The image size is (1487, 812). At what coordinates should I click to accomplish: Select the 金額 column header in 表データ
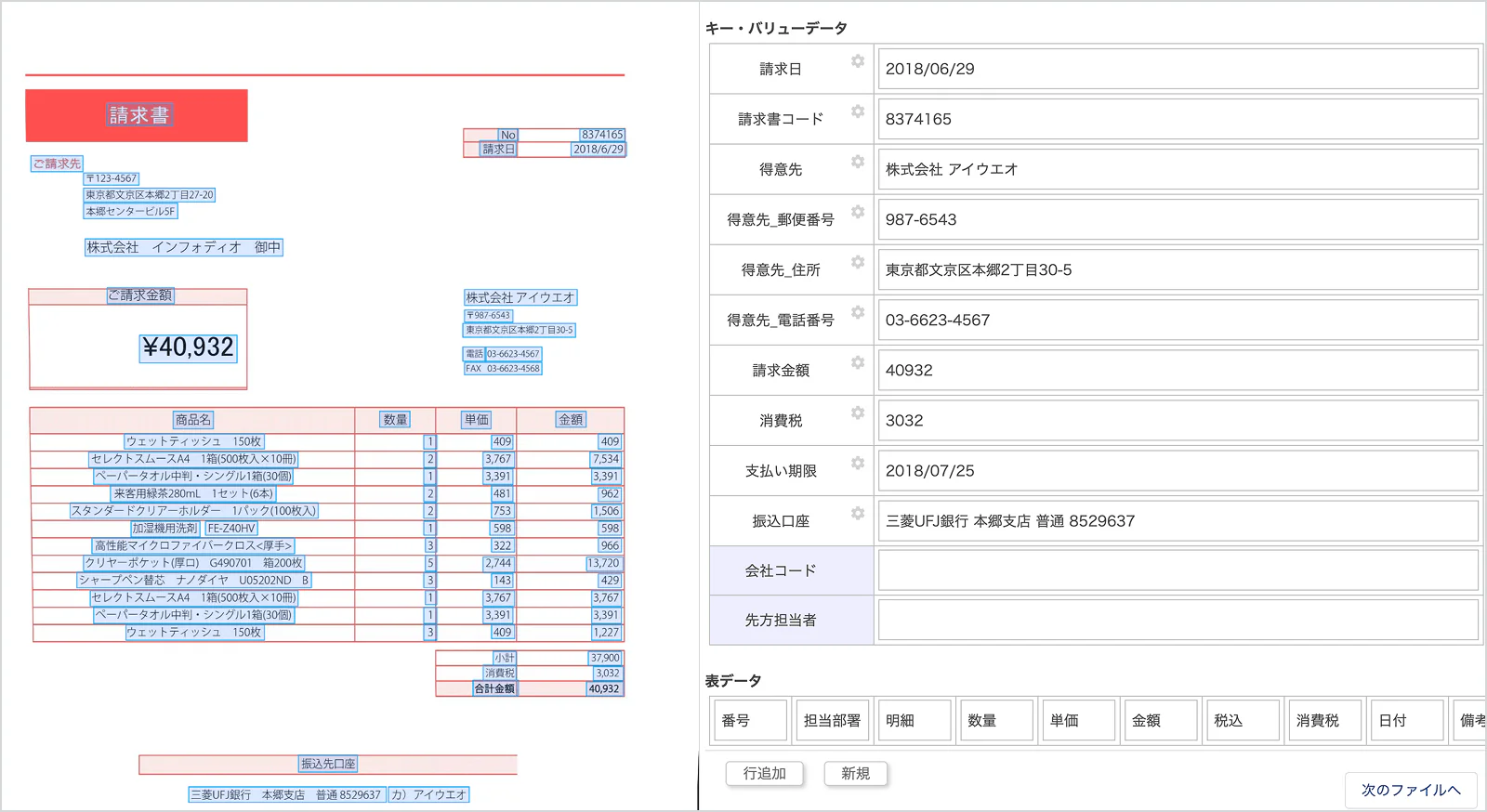1159,720
